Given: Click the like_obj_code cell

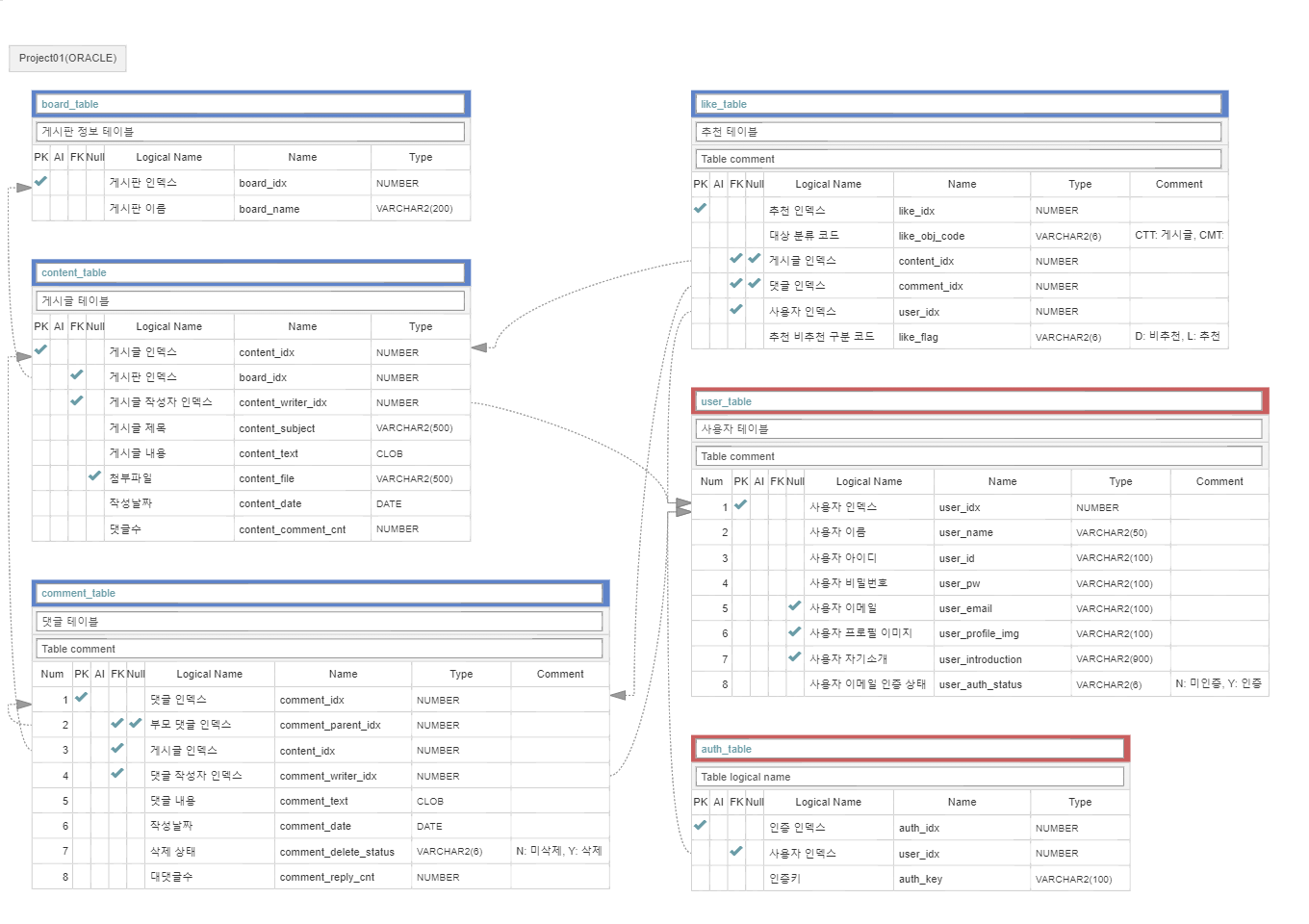Looking at the screenshot, I should pyautogui.click(x=962, y=235).
